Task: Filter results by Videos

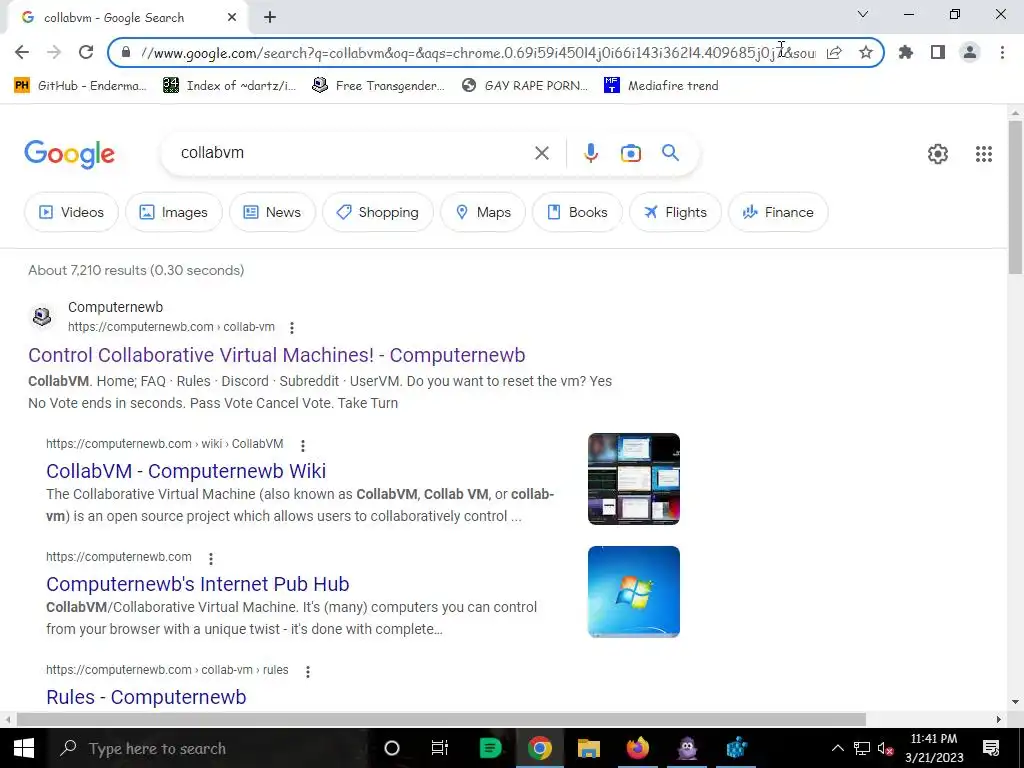Action: coord(71,212)
